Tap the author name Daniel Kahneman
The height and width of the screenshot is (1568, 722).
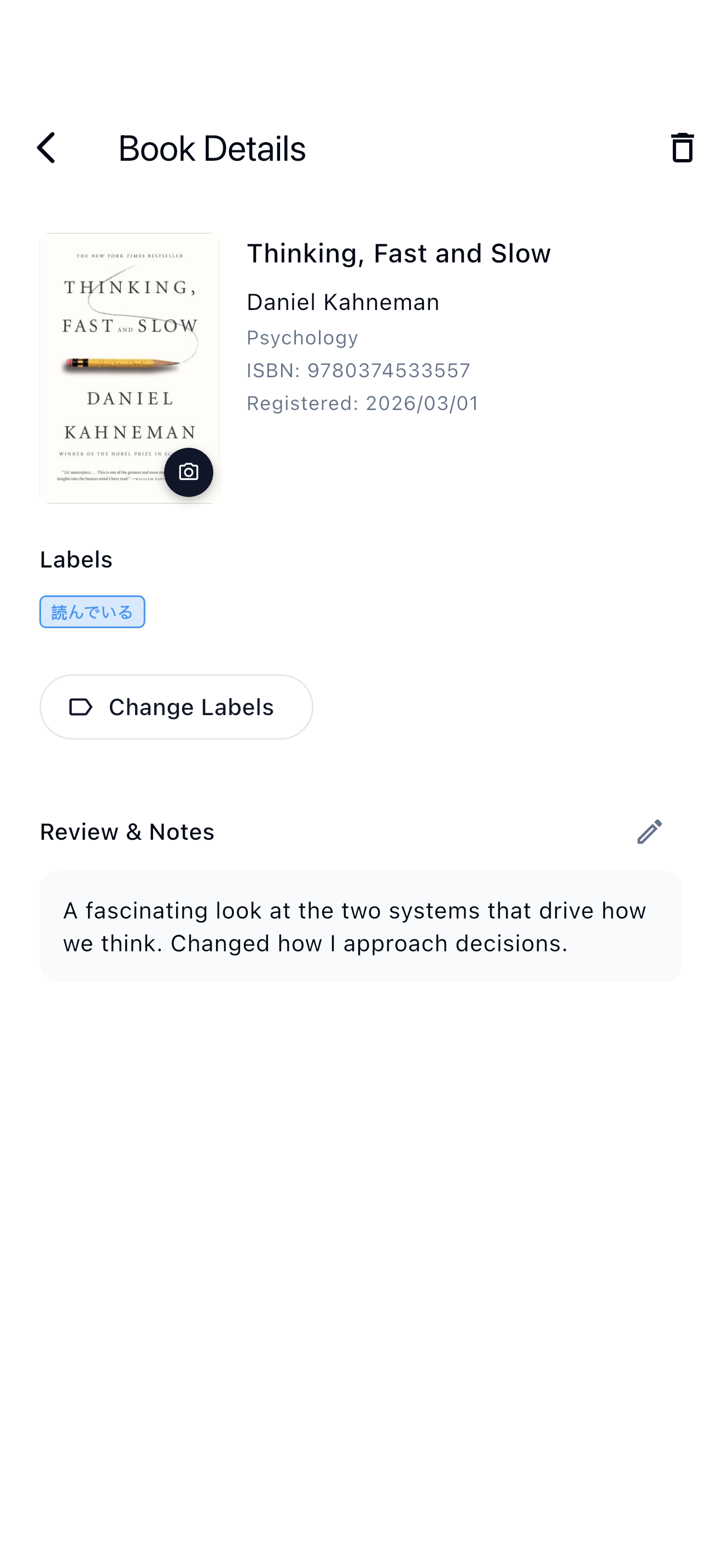pos(343,302)
